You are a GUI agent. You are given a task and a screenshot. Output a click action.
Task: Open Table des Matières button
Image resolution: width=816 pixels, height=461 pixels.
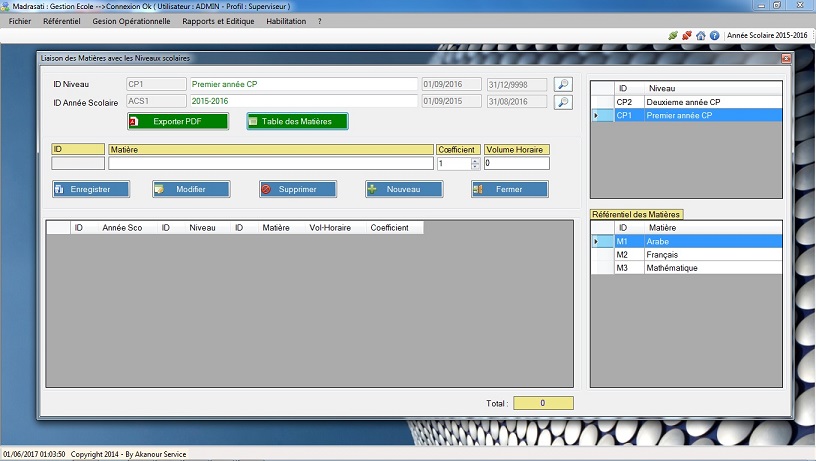(x=297, y=121)
